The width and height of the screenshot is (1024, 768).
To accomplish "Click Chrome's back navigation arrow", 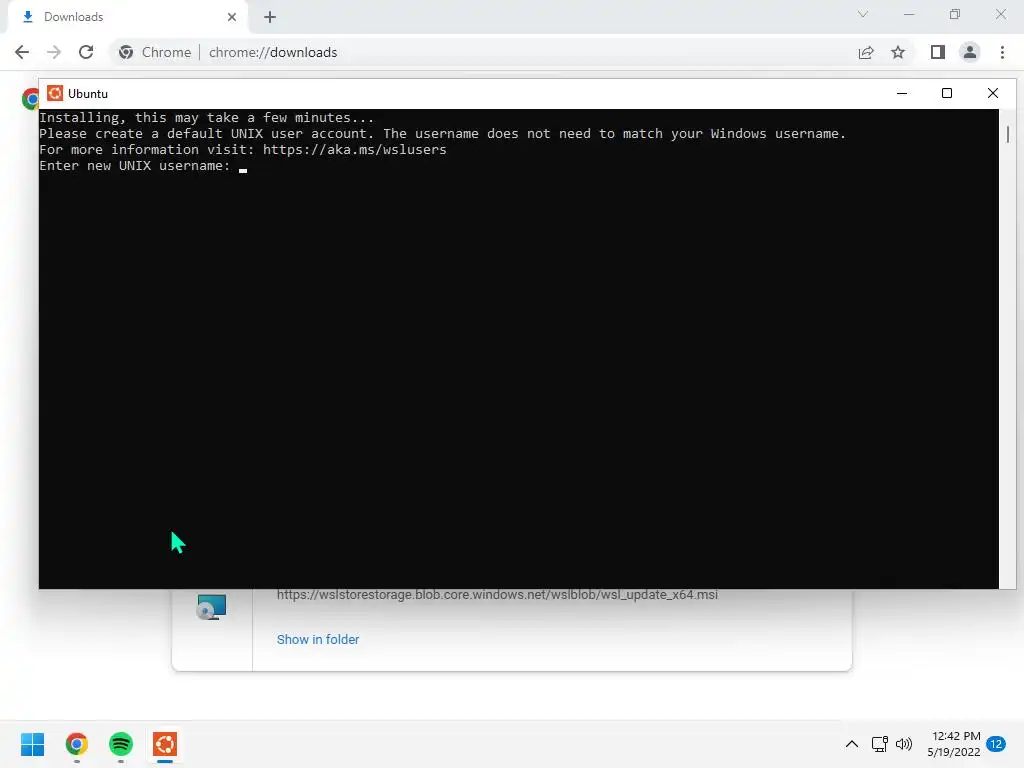I will click(22, 52).
